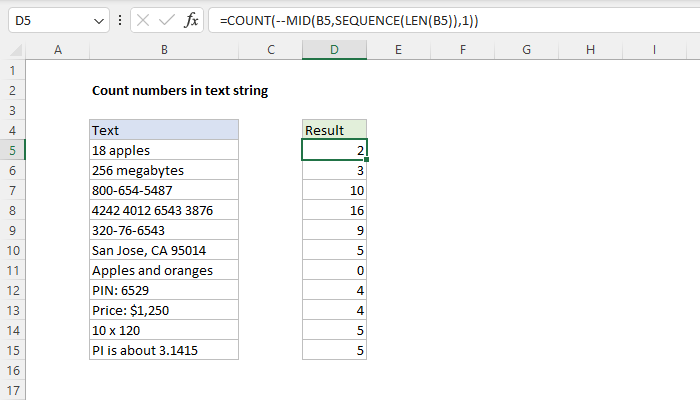Select row 11 header
This screenshot has height=400, width=700.
(x=12, y=270)
